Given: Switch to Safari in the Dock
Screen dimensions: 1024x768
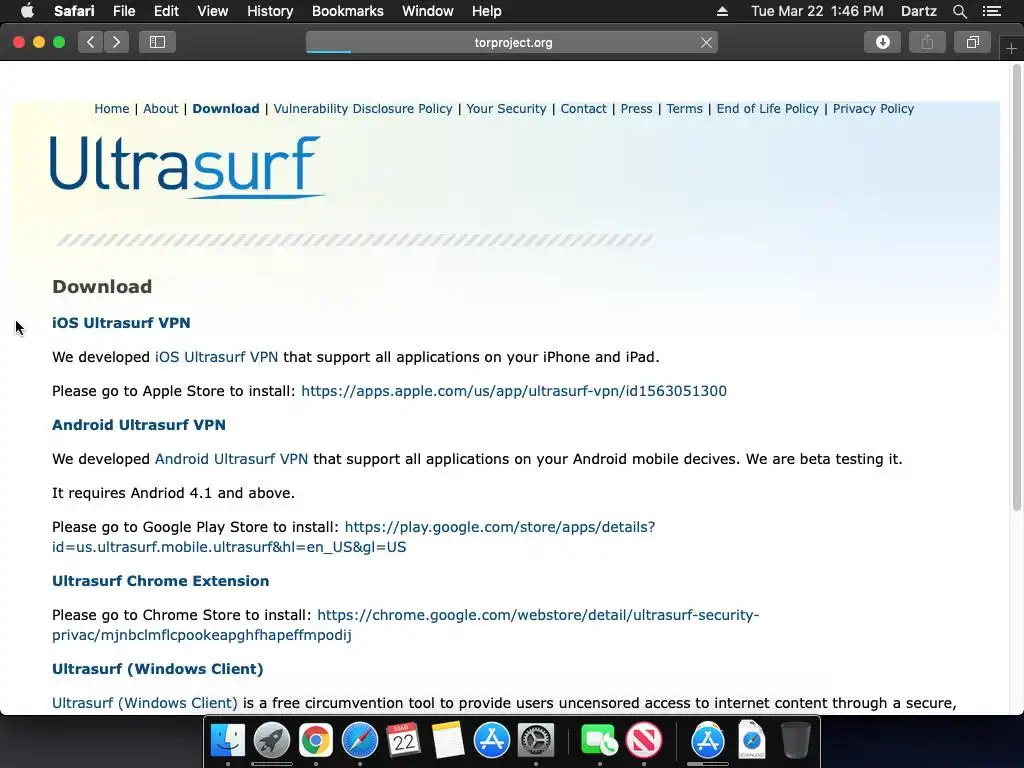Looking at the screenshot, I should click(x=360, y=741).
